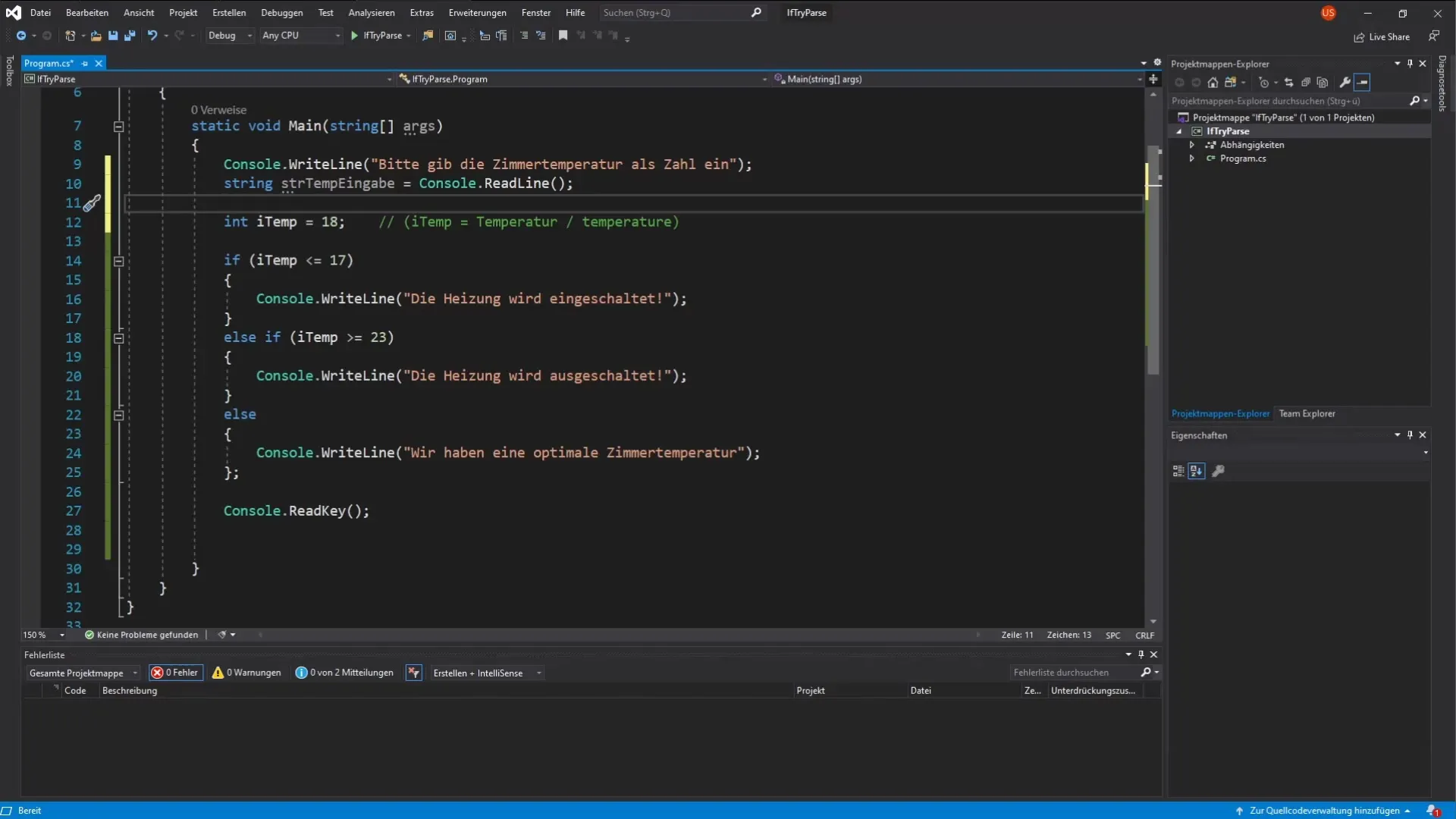The height and width of the screenshot is (819, 1456).
Task: Click the New Project icon in toolbar
Action: coord(70,36)
